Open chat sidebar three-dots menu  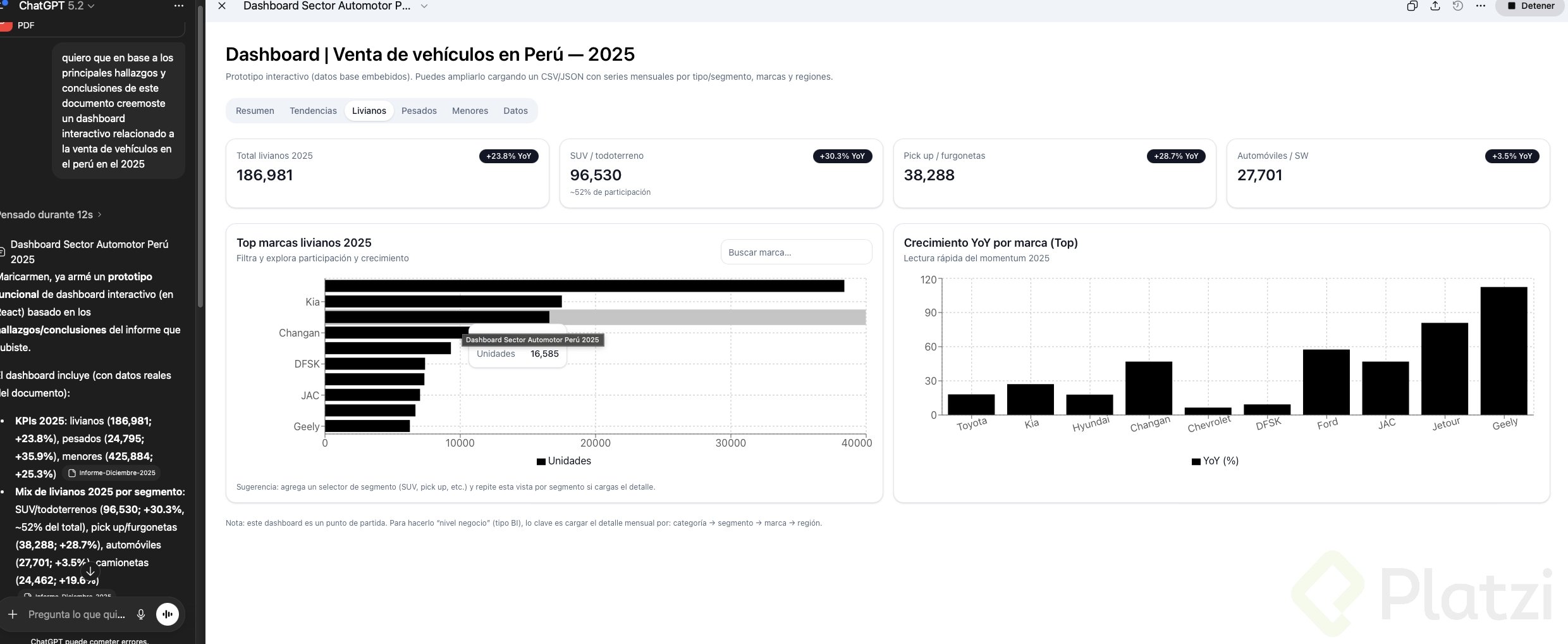(x=179, y=6)
